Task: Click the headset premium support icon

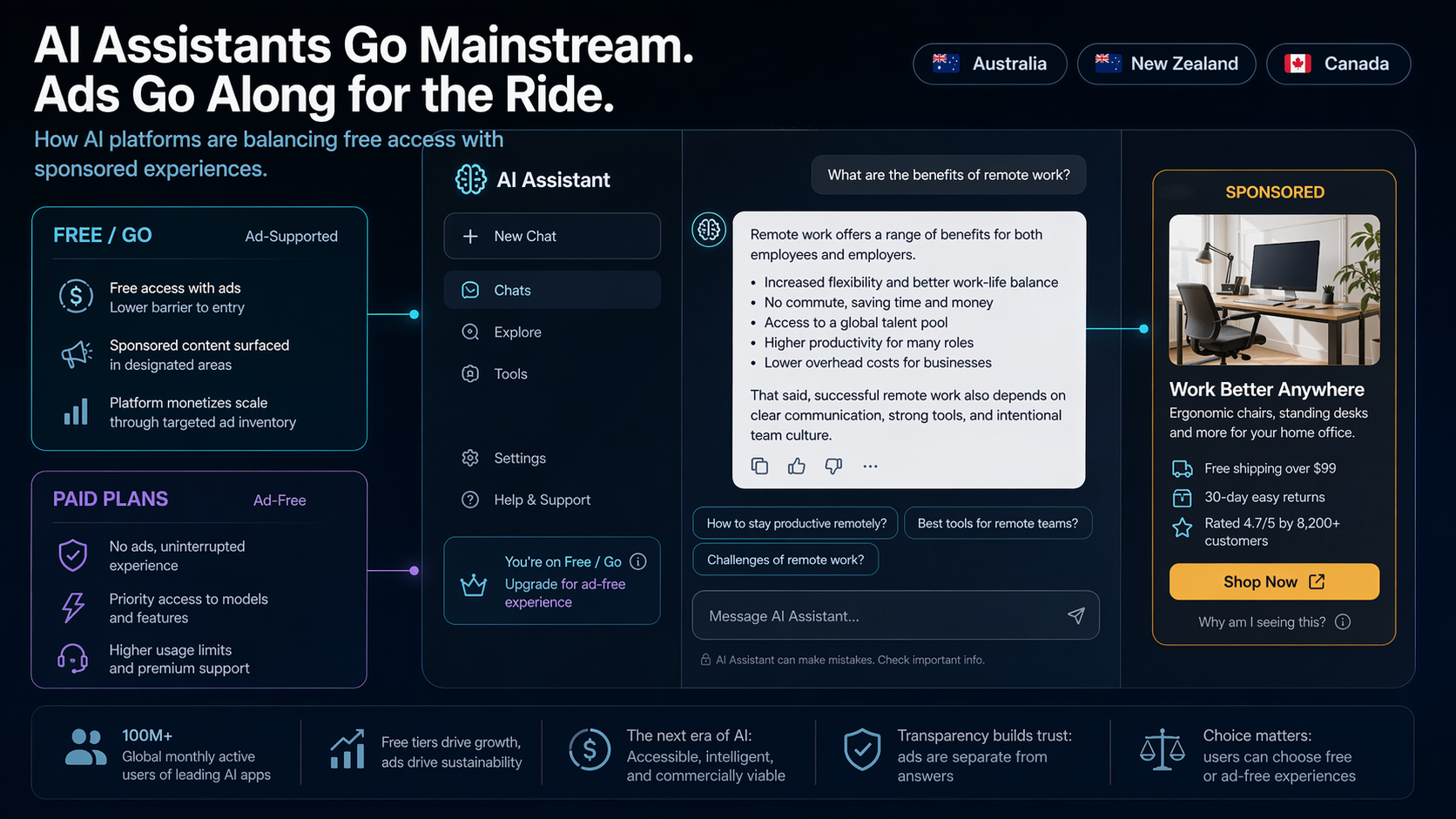Action: 73,659
